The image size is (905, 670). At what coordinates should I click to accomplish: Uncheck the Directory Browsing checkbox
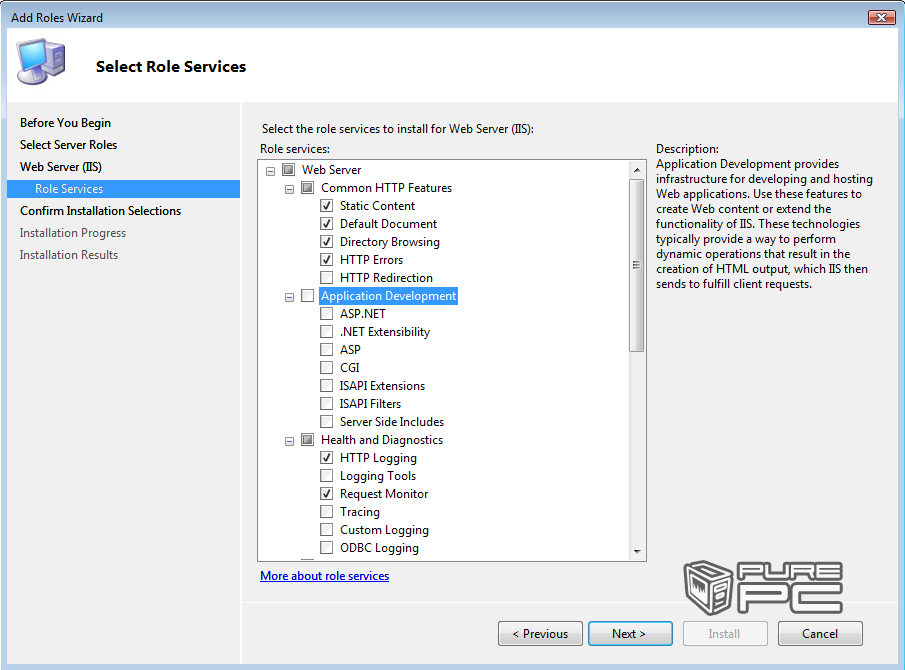pyautogui.click(x=327, y=241)
